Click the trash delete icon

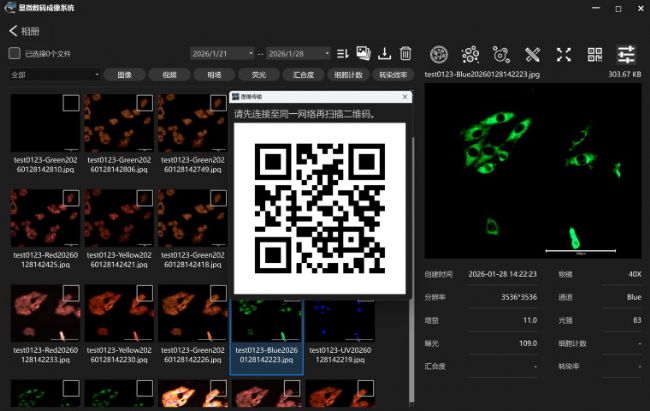(x=406, y=53)
